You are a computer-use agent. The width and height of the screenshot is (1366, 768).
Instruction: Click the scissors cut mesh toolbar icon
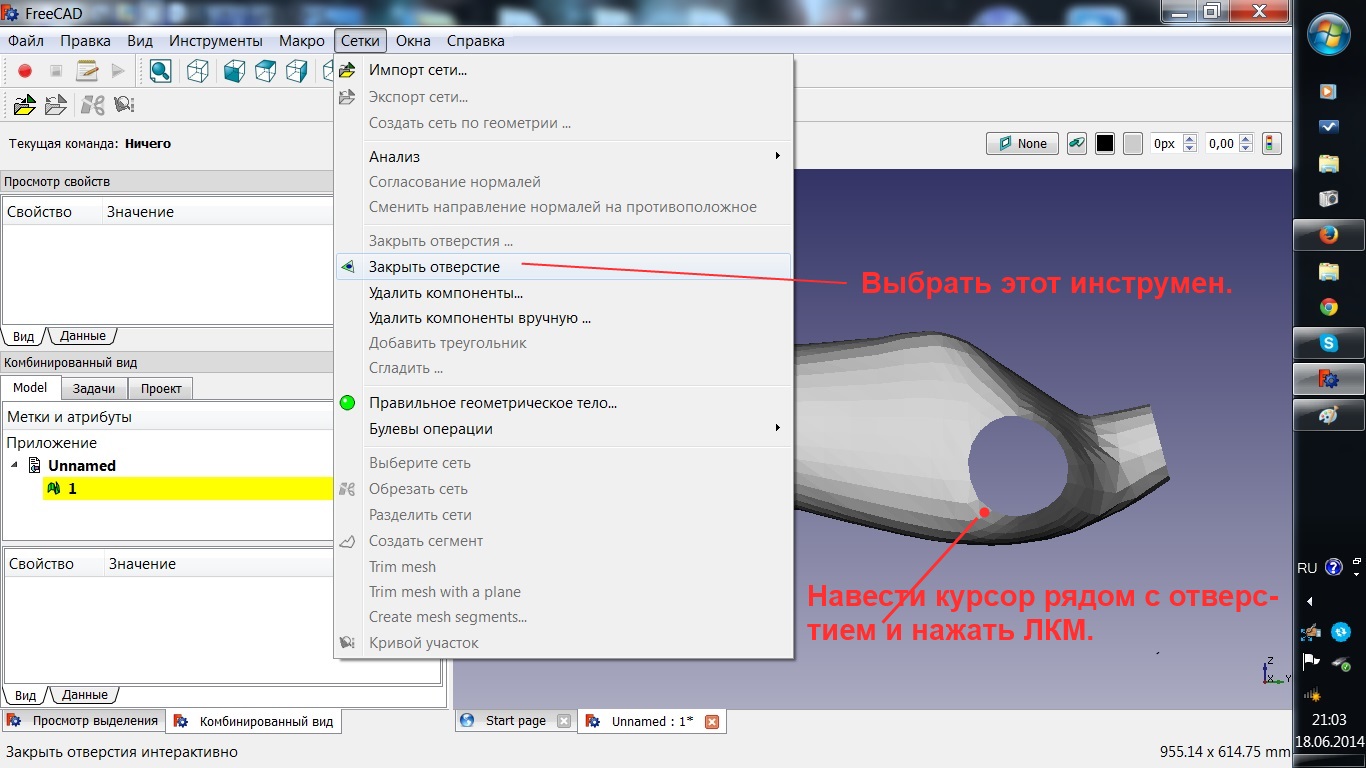pos(92,104)
